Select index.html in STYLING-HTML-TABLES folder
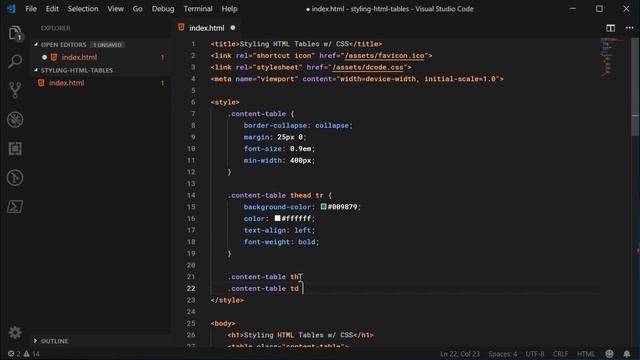The width and height of the screenshot is (640, 360). coord(67,83)
